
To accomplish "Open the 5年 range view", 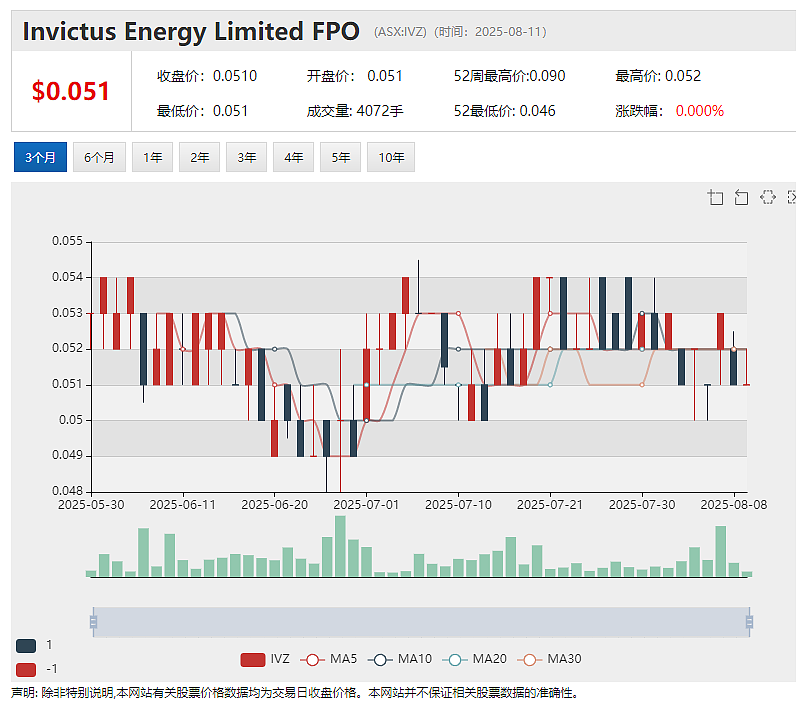I will 340,157.
